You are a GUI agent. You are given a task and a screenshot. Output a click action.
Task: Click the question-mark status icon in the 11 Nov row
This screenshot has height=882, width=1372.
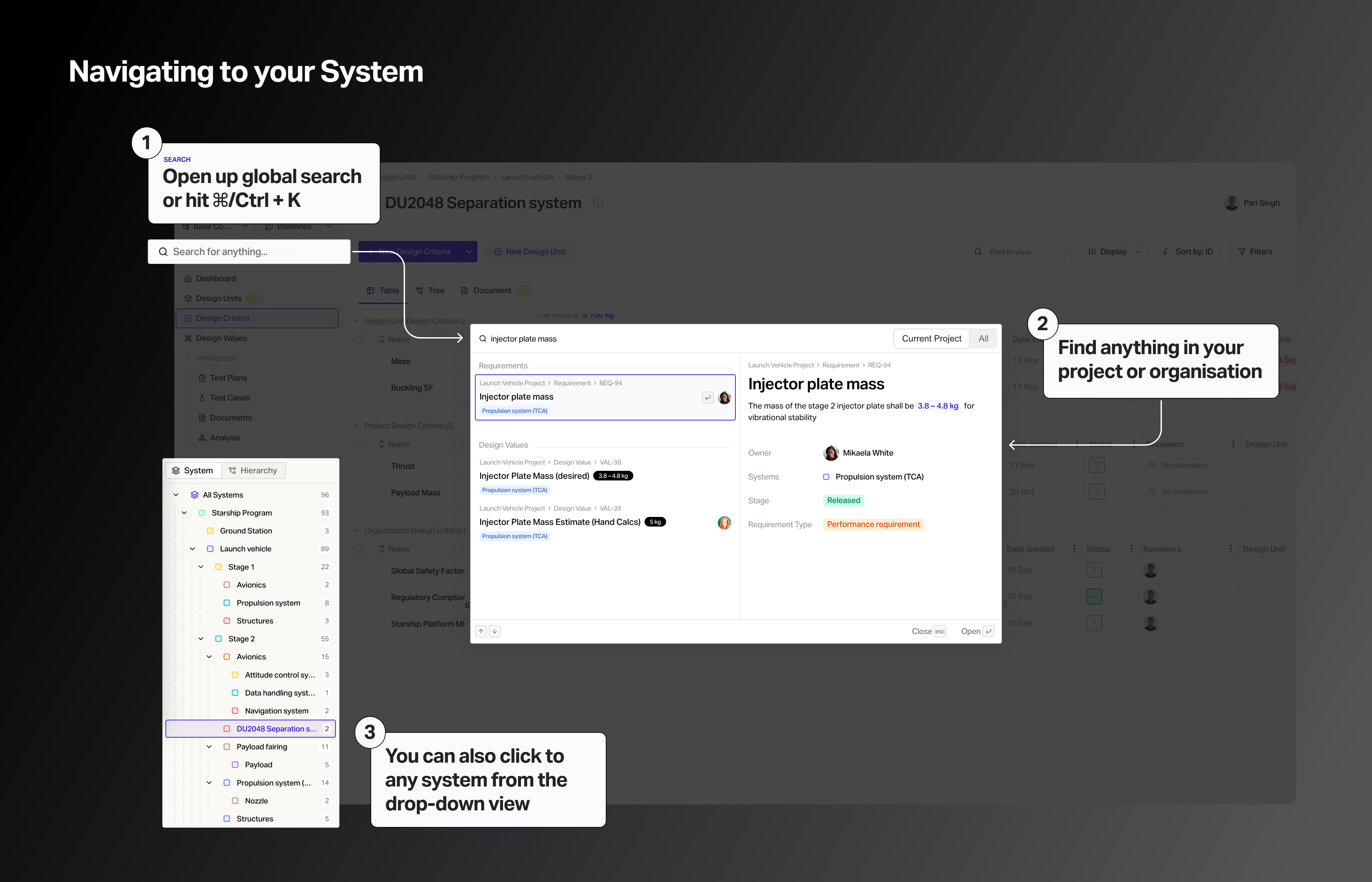click(x=1097, y=465)
